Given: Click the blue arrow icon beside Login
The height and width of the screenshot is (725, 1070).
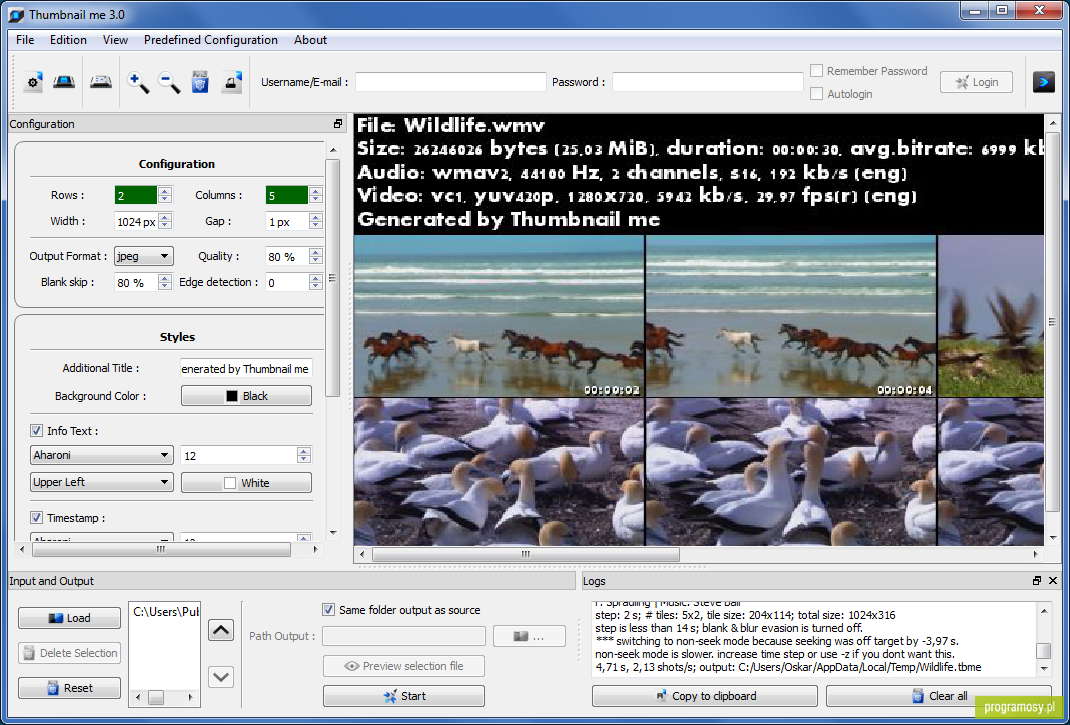Looking at the screenshot, I should (x=1043, y=82).
